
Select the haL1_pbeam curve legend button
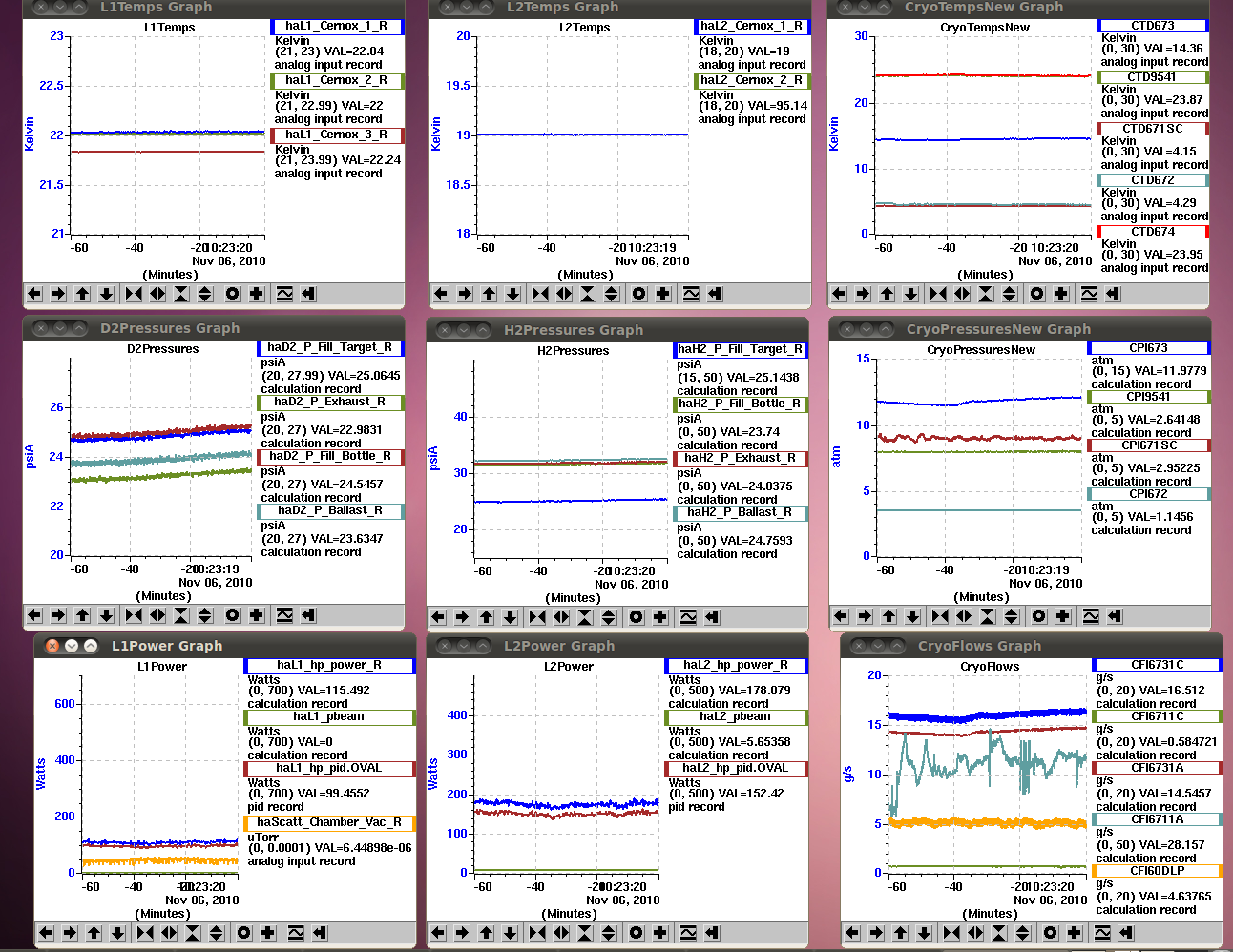click(x=329, y=717)
